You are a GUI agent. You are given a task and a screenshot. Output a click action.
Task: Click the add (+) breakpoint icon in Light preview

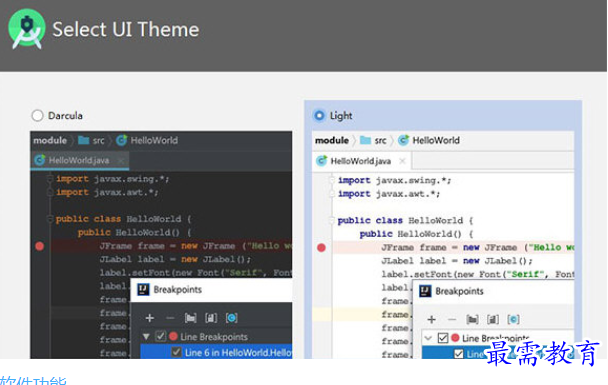click(x=432, y=320)
